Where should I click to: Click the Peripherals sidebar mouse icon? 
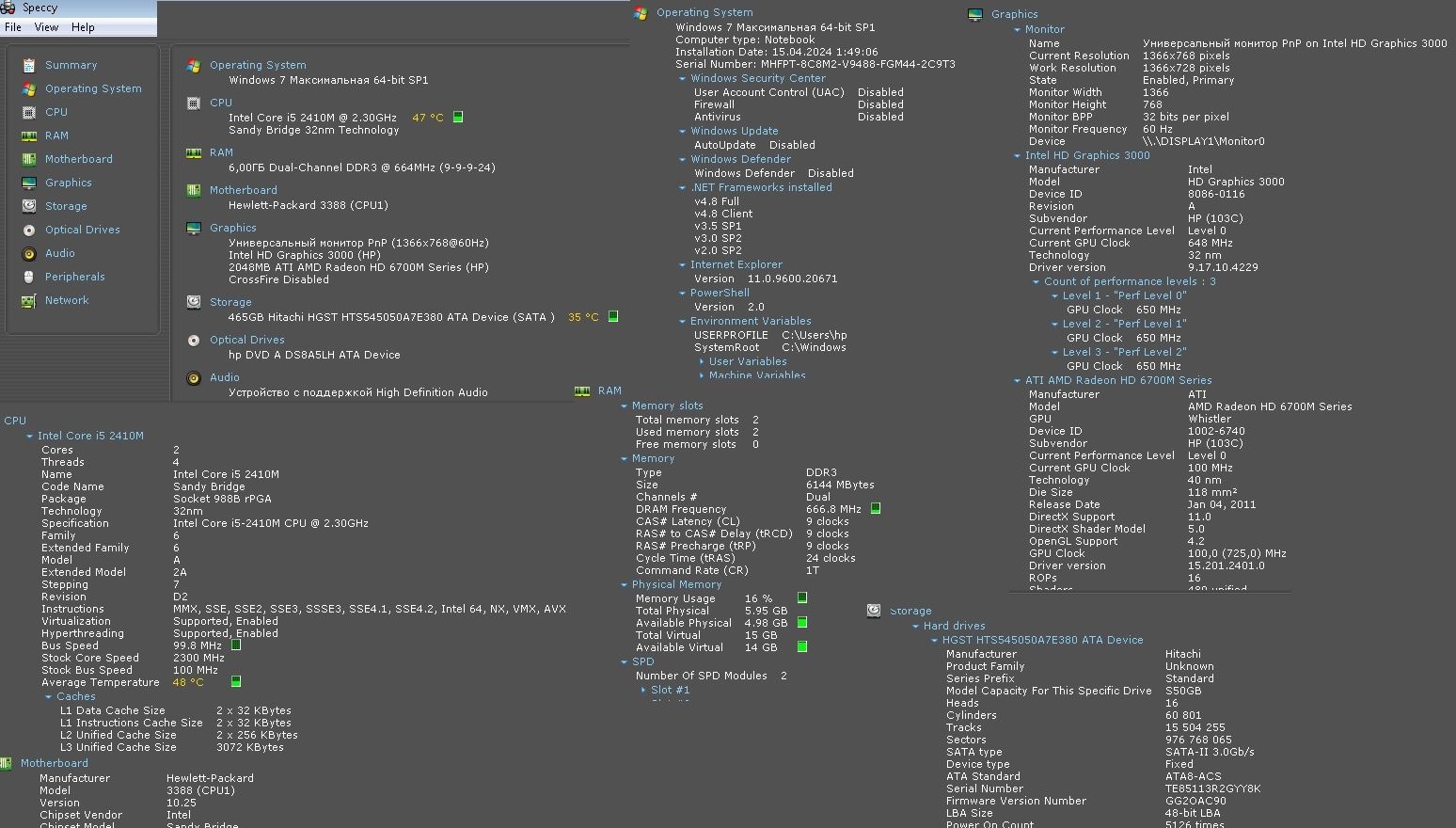point(29,277)
